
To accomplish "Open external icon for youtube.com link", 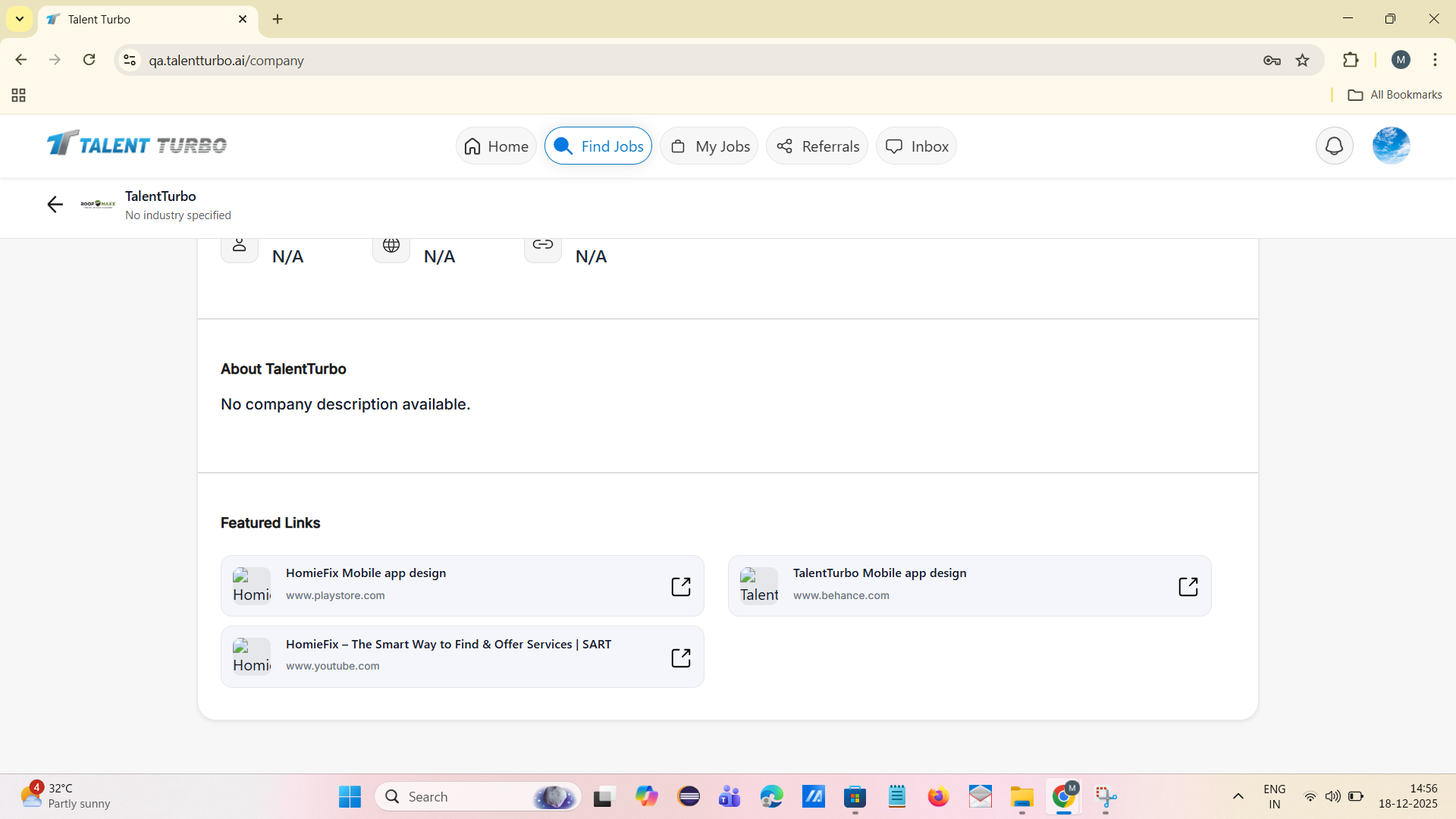I will click(x=681, y=657).
